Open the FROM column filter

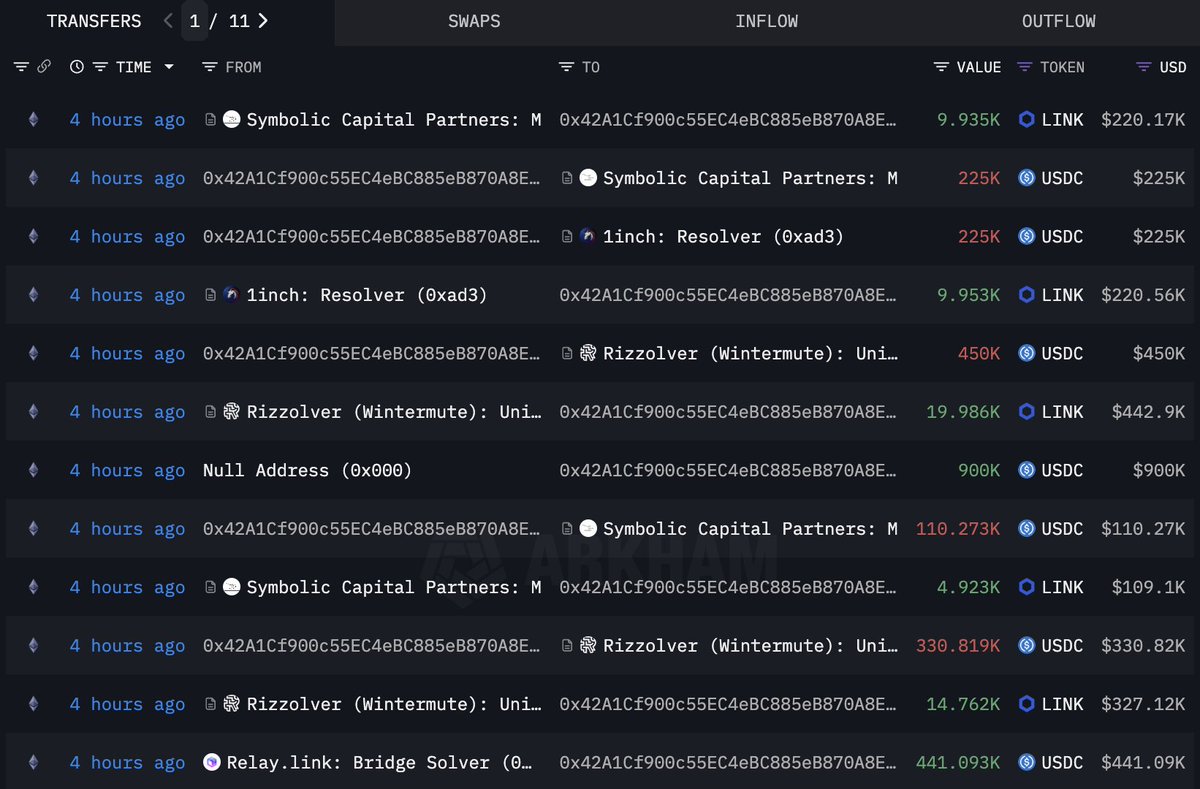coord(209,67)
